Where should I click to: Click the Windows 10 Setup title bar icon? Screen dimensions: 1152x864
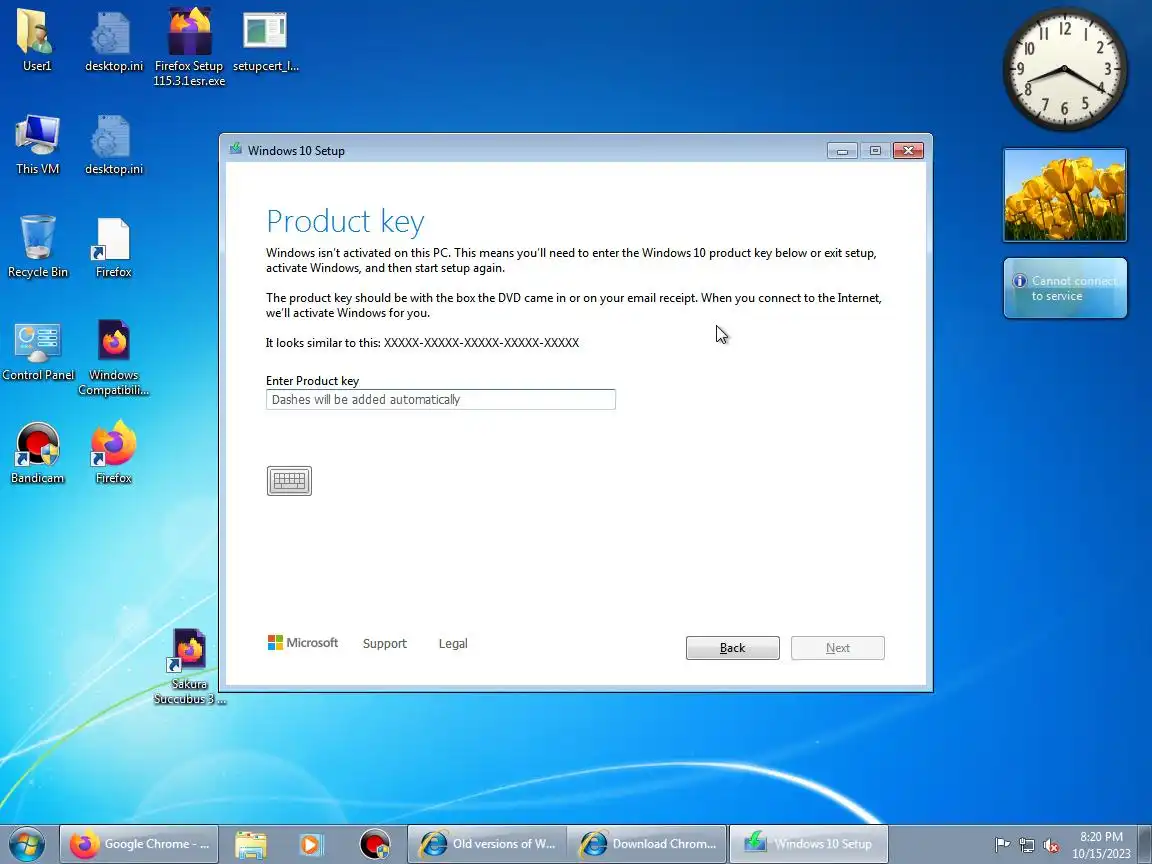[x=235, y=149]
